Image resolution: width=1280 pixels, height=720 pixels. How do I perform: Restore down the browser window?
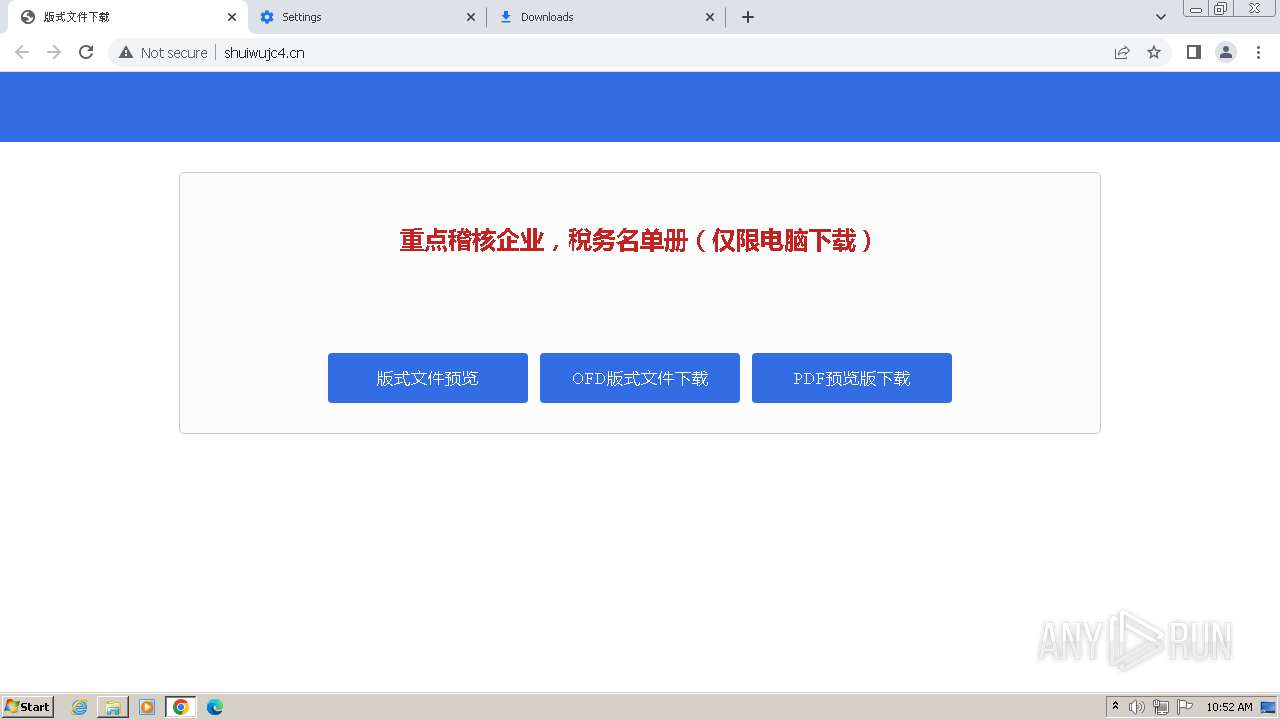tap(1221, 8)
